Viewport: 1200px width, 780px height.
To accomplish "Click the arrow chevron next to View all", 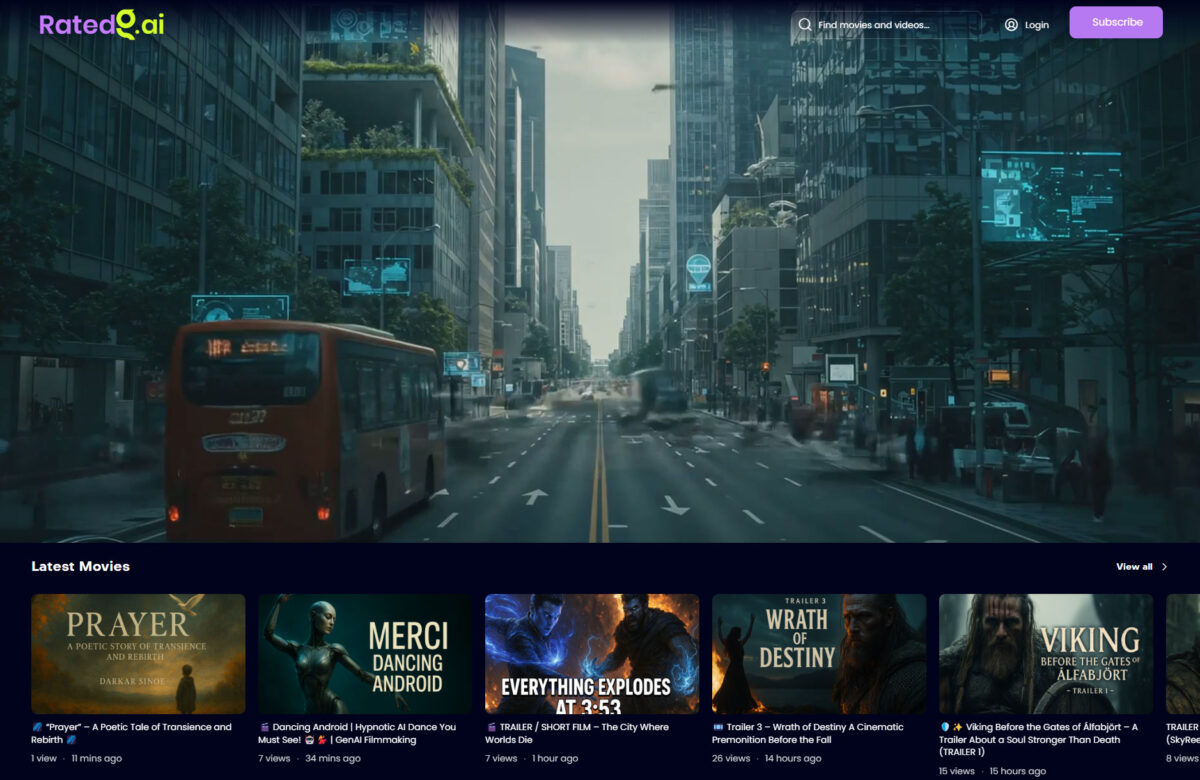I will pyautogui.click(x=1164, y=567).
